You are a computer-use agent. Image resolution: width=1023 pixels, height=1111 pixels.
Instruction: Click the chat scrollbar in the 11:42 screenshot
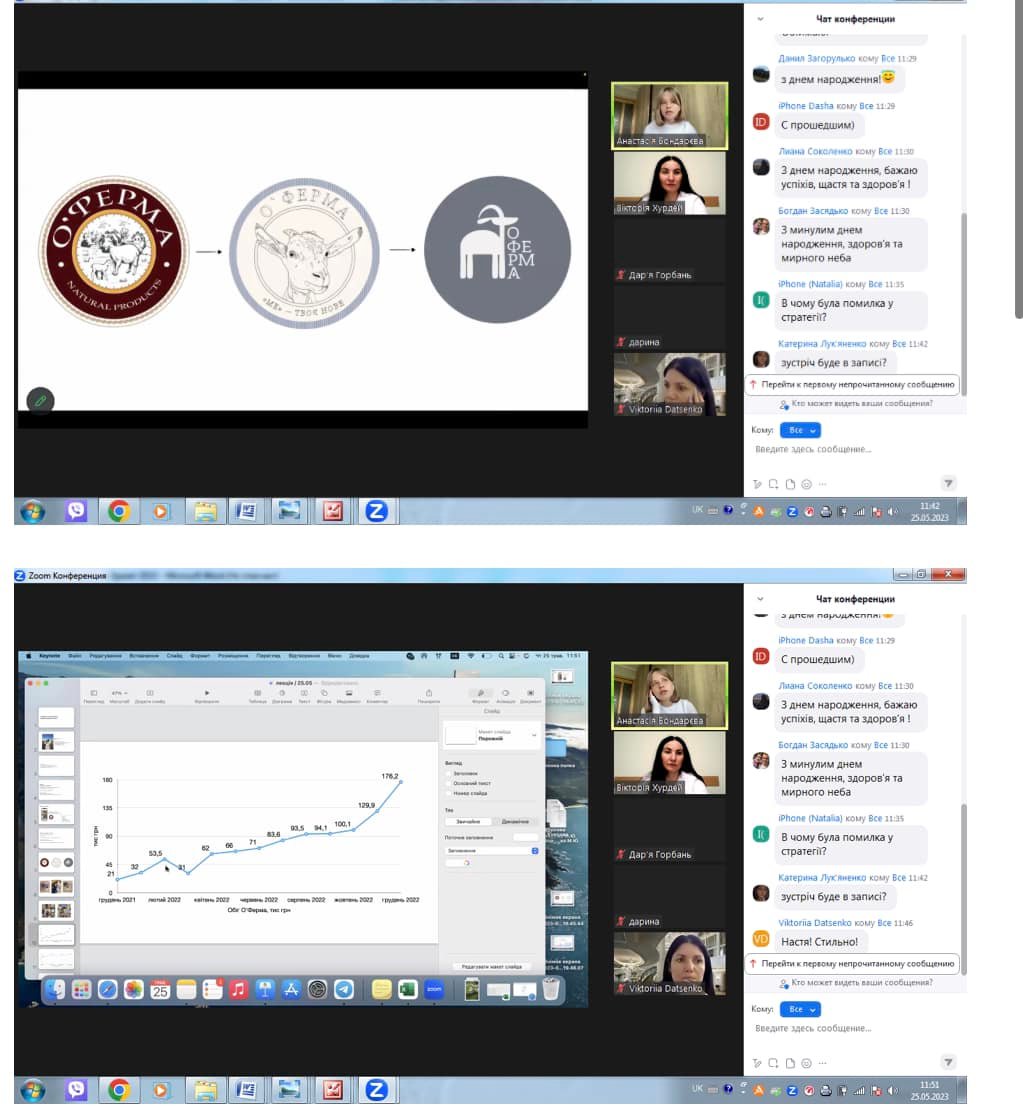(963, 304)
